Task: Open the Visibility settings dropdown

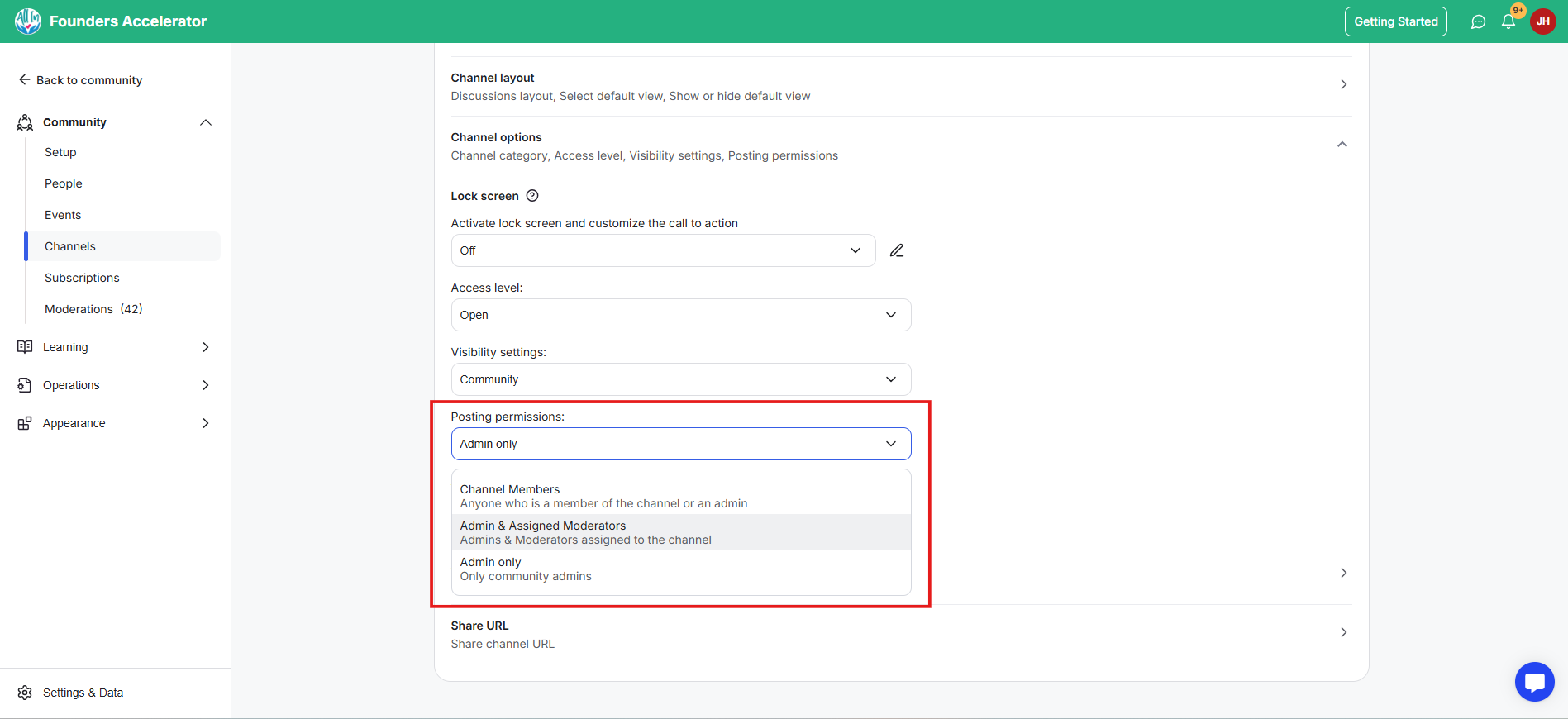Action: tap(680, 379)
